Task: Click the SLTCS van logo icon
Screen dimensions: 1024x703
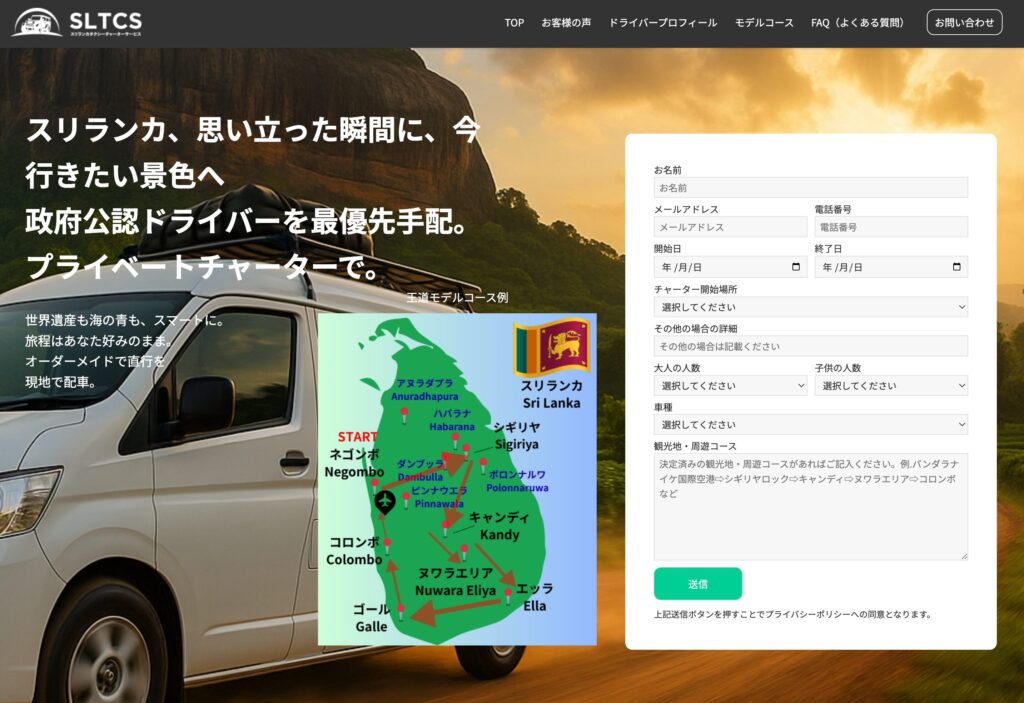Action: 37,21
